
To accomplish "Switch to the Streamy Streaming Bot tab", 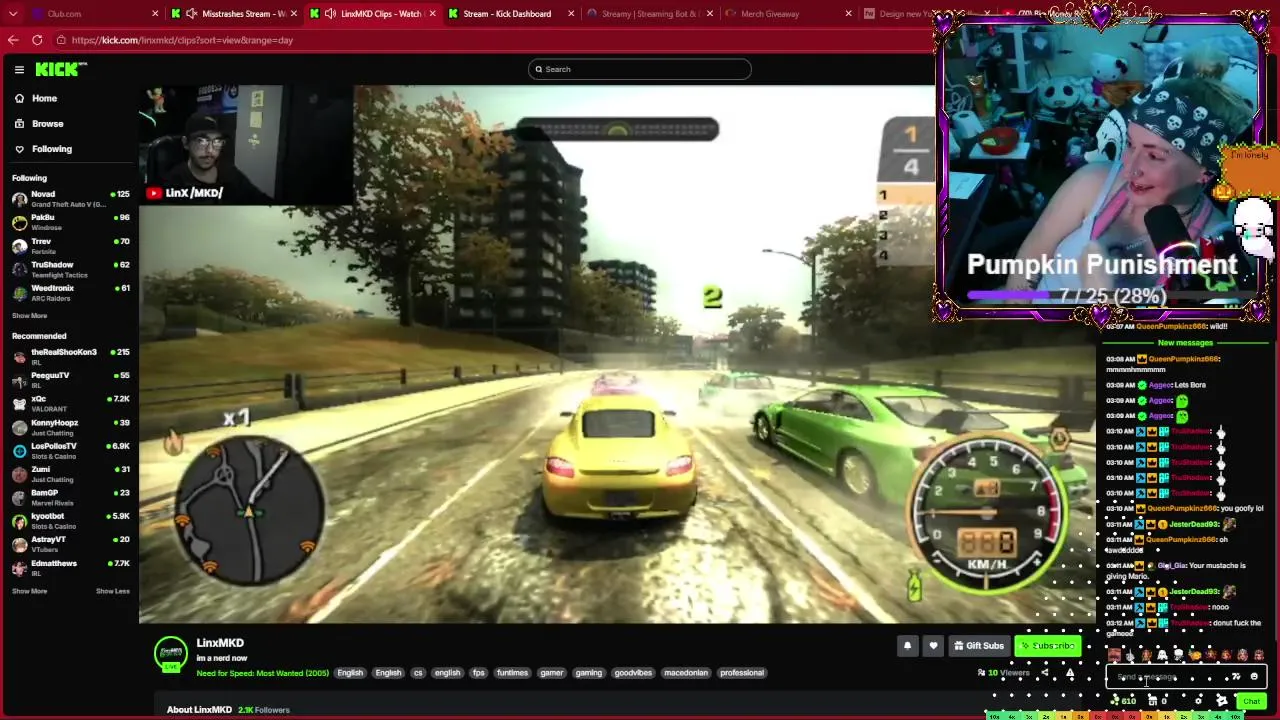I will pyautogui.click(x=650, y=14).
